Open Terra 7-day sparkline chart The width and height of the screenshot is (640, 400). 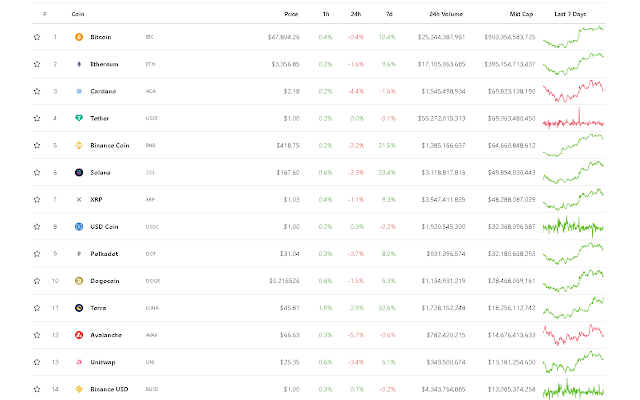(x=573, y=308)
